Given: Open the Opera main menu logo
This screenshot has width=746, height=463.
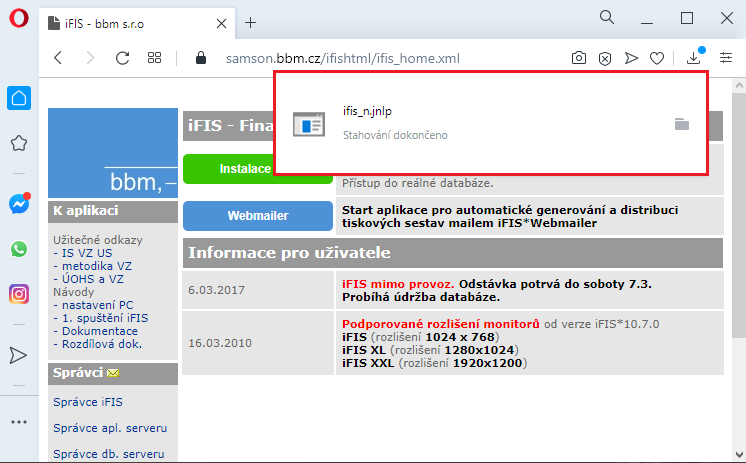Looking at the screenshot, I should [19, 19].
